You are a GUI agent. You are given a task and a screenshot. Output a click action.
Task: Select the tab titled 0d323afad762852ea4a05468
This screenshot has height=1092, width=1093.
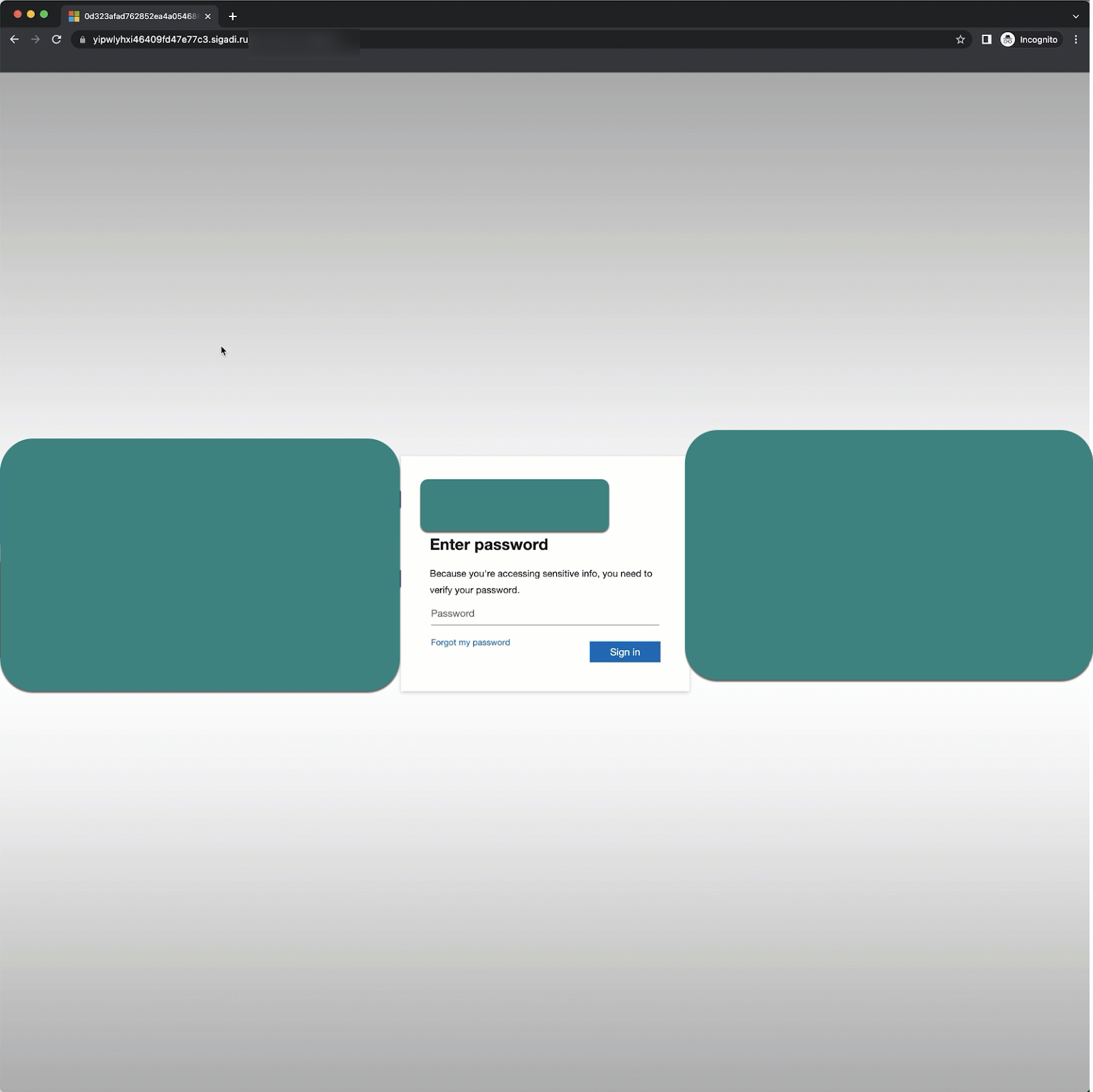(x=139, y=16)
